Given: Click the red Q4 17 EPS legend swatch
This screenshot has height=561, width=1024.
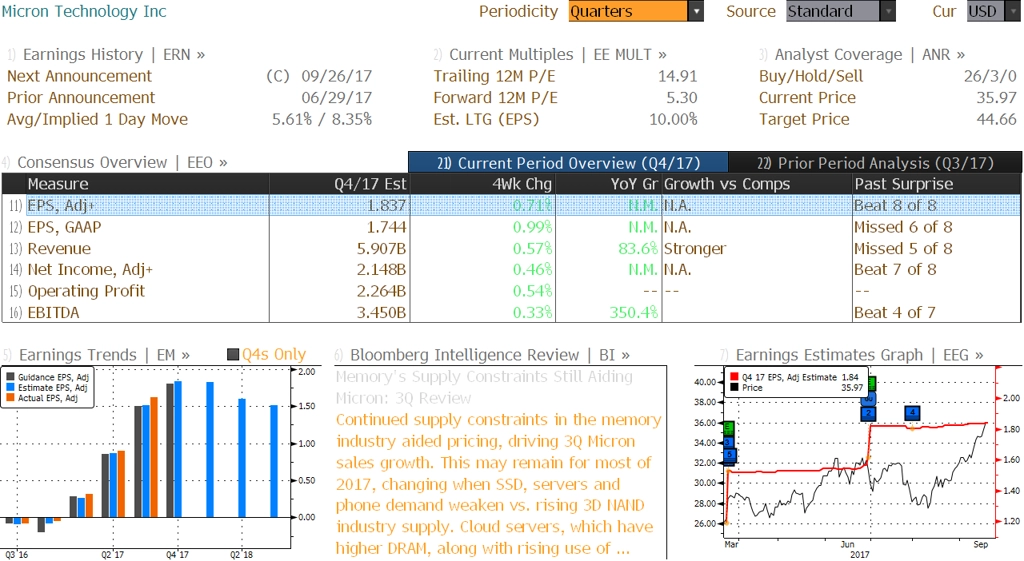Looking at the screenshot, I should (x=735, y=377).
